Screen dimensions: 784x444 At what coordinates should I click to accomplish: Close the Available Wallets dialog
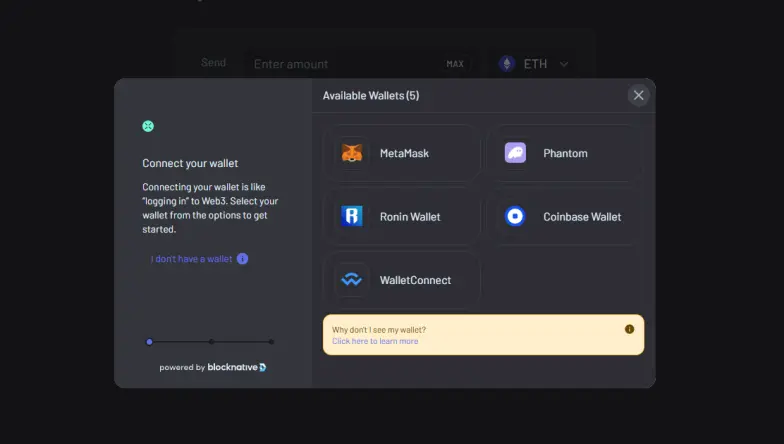tap(638, 95)
